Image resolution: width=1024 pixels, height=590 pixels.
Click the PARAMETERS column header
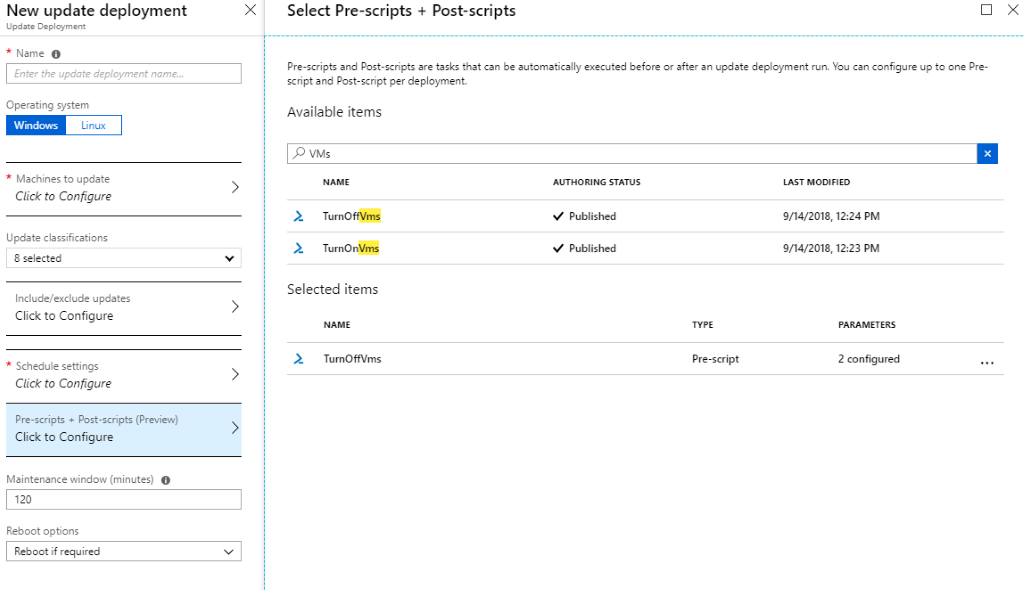(x=867, y=325)
